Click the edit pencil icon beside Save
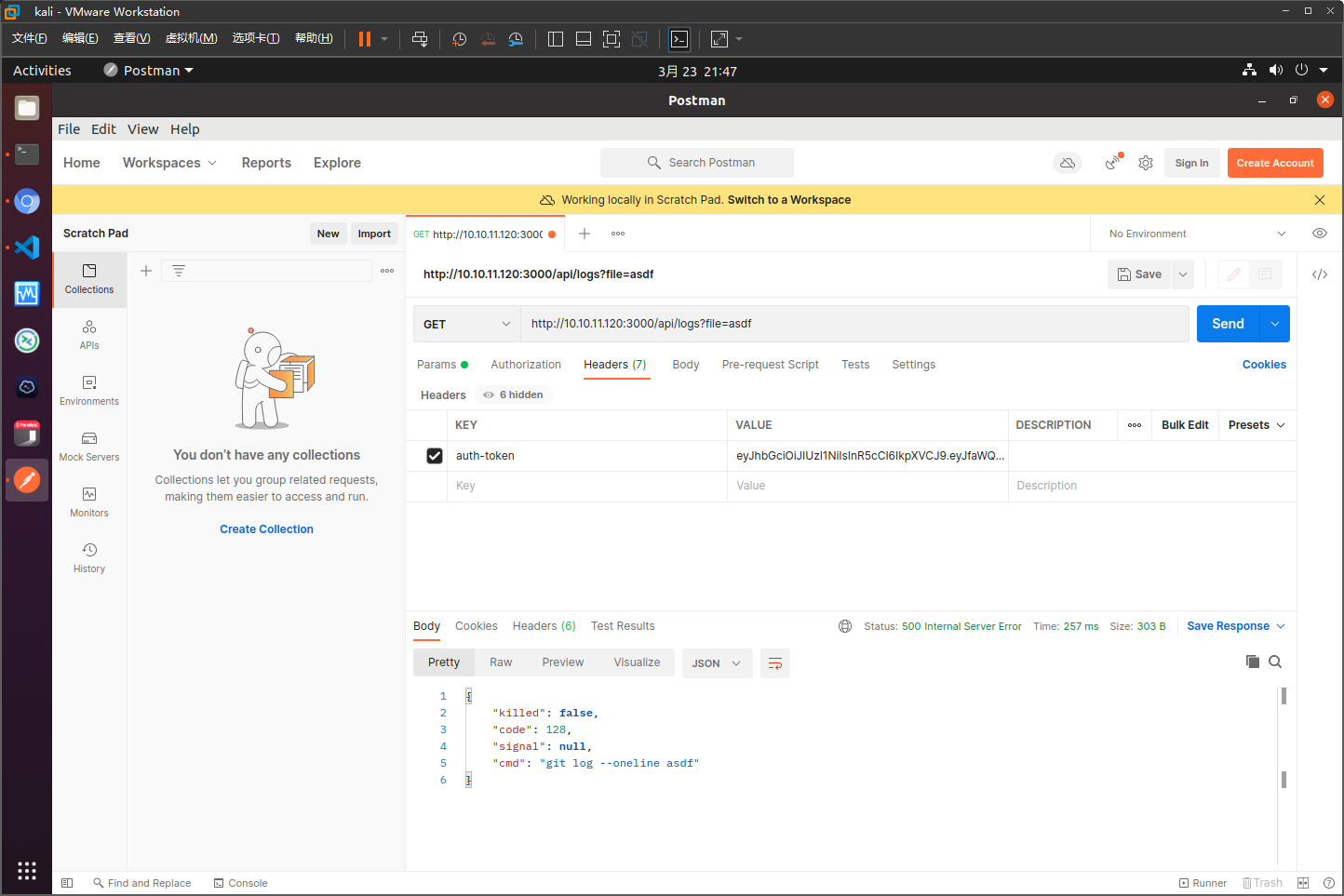The height and width of the screenshot is (896, 1344). click(x=1234, y=274)
